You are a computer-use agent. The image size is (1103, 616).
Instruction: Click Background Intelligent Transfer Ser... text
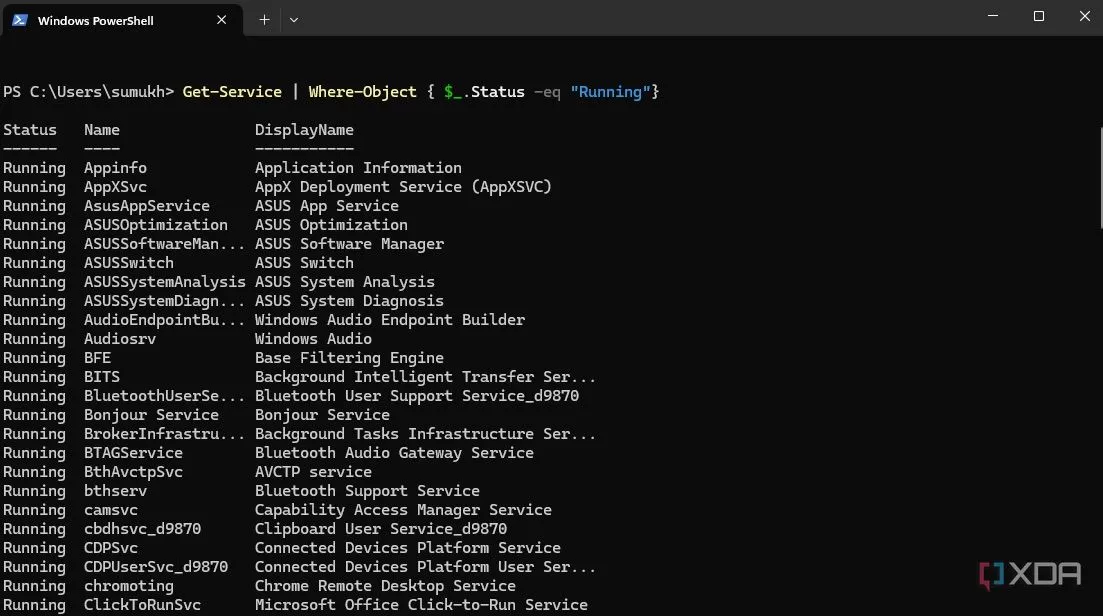pos(426,377)
